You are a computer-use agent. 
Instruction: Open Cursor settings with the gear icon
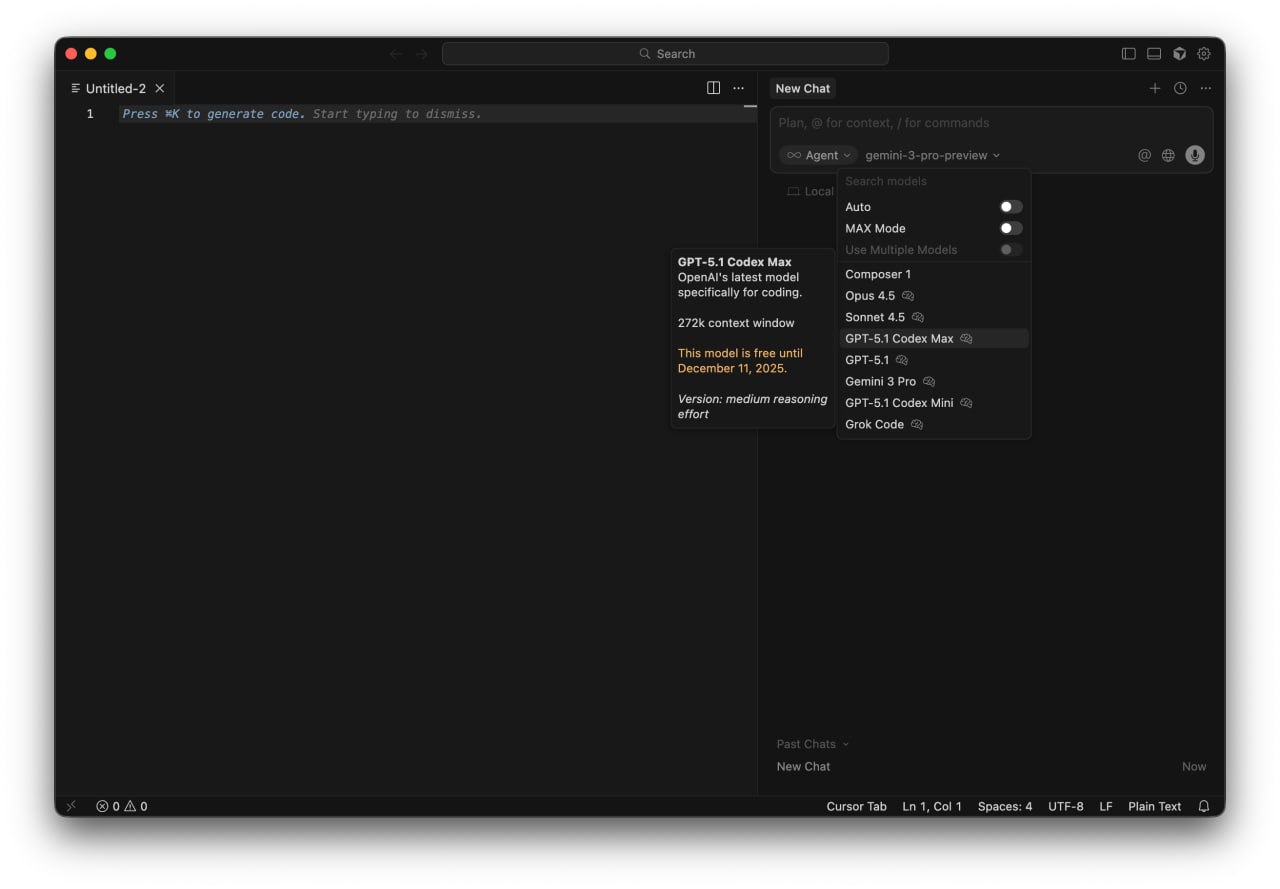1204,53
